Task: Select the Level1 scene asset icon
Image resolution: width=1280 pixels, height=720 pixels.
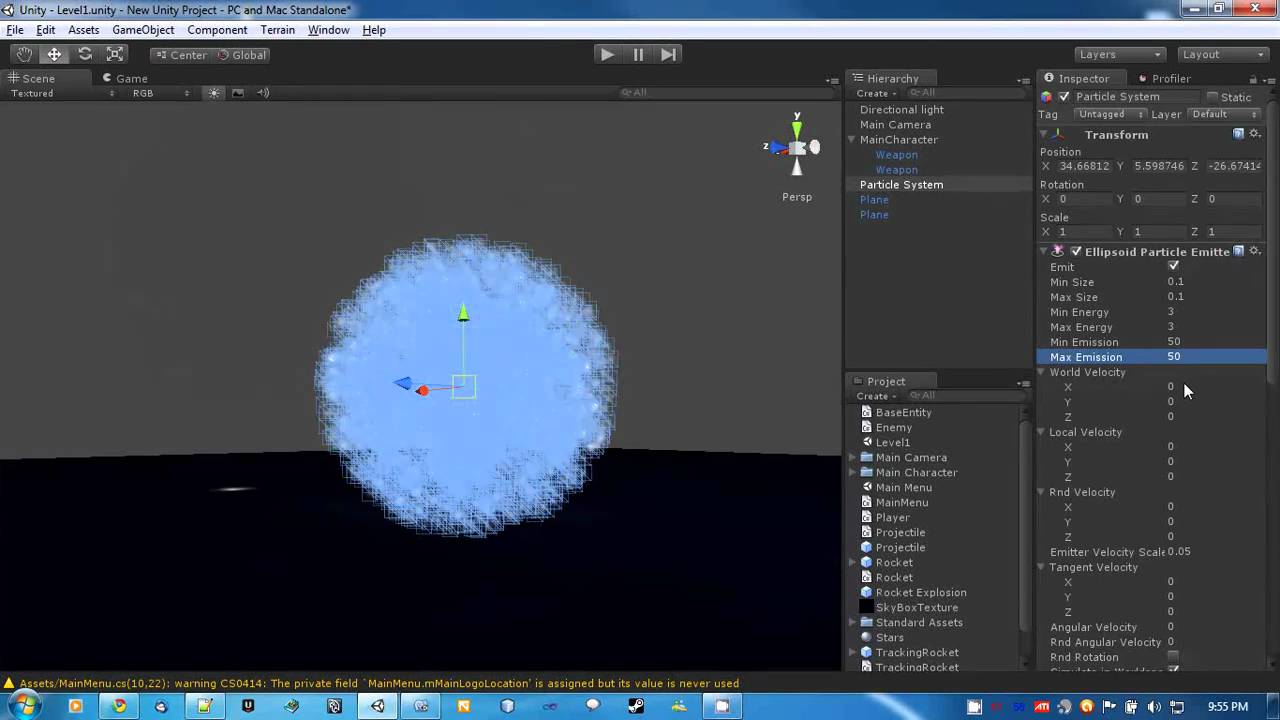Action: [866, 442]
